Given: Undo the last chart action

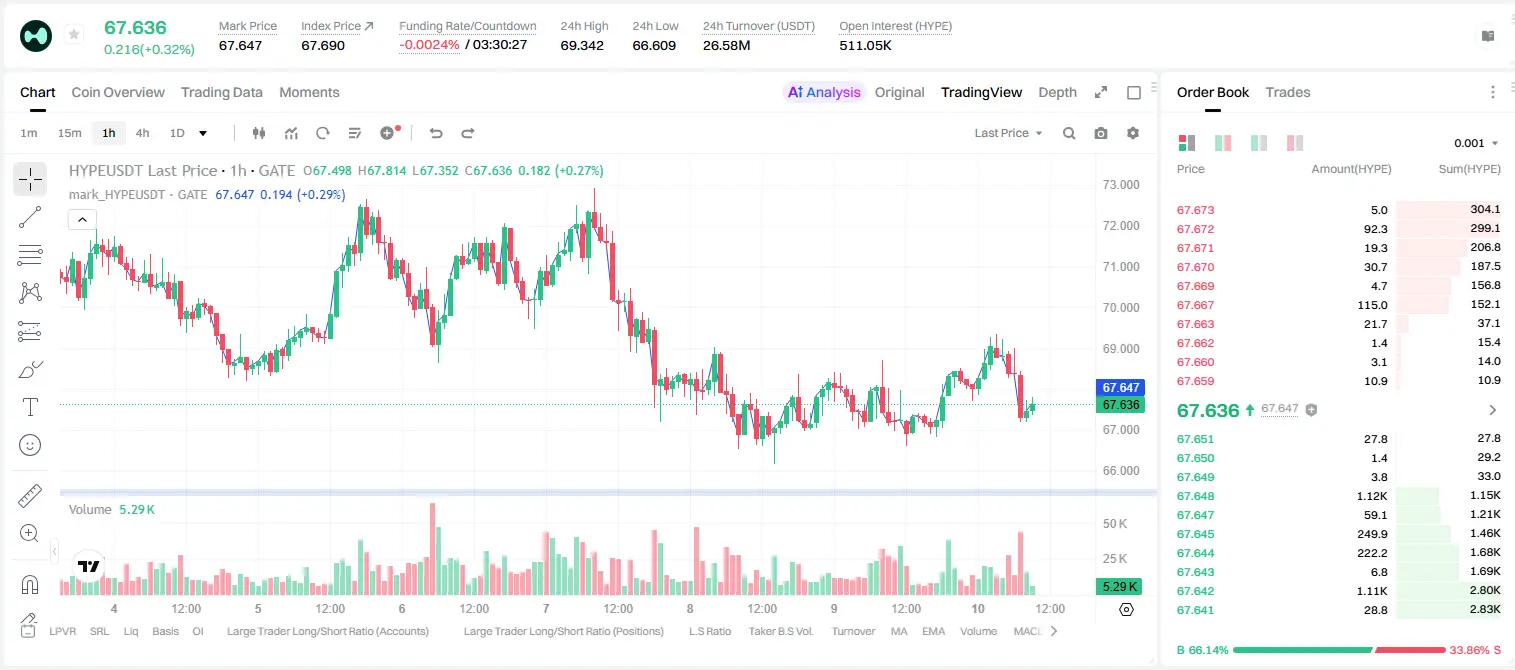Looking at the screenshot, I should [435, 133].
